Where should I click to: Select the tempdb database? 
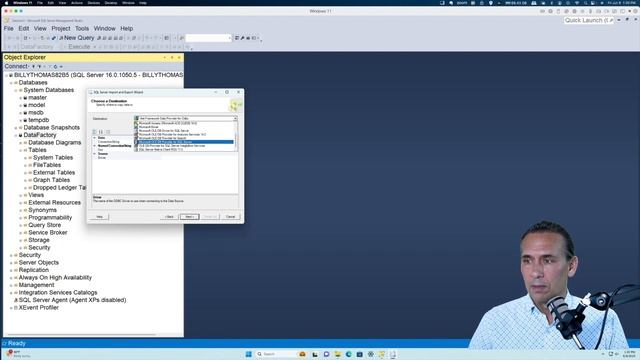tap(38, 120)
